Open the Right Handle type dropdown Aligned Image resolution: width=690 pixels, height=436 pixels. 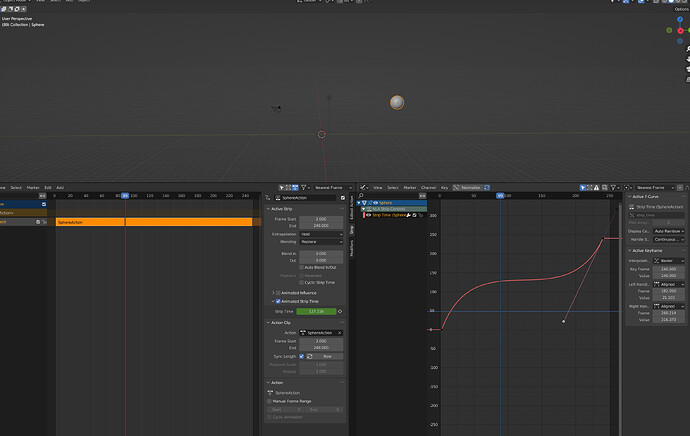tap(669, 306)
